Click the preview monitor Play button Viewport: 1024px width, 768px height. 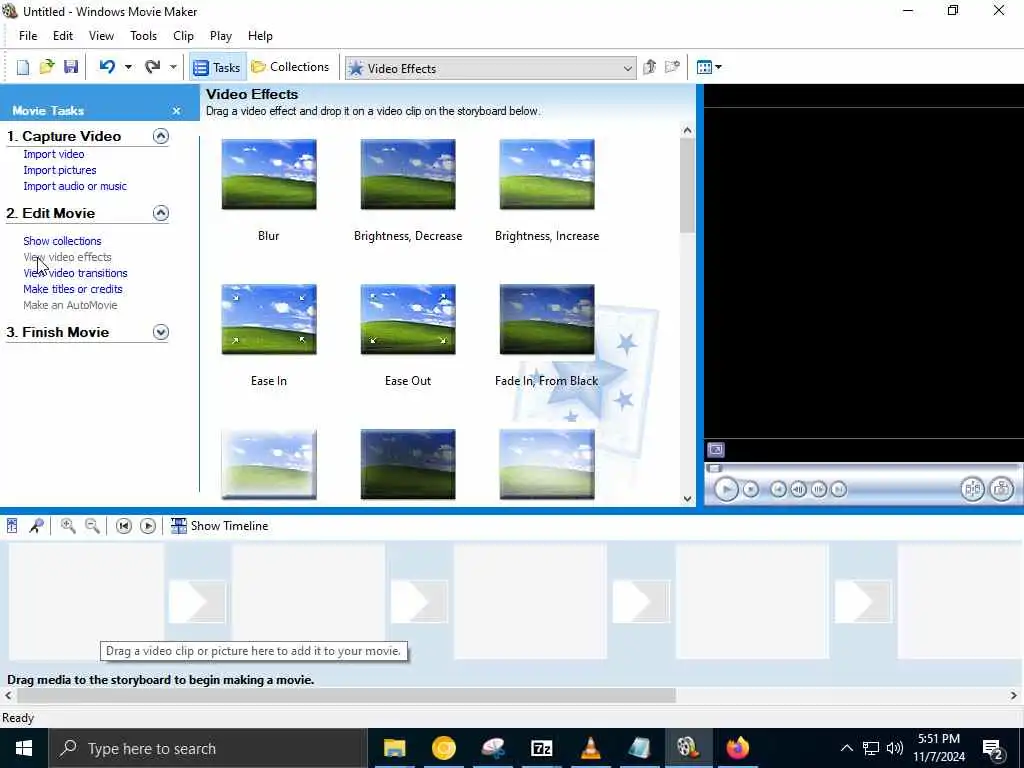(x=726, y=489)
